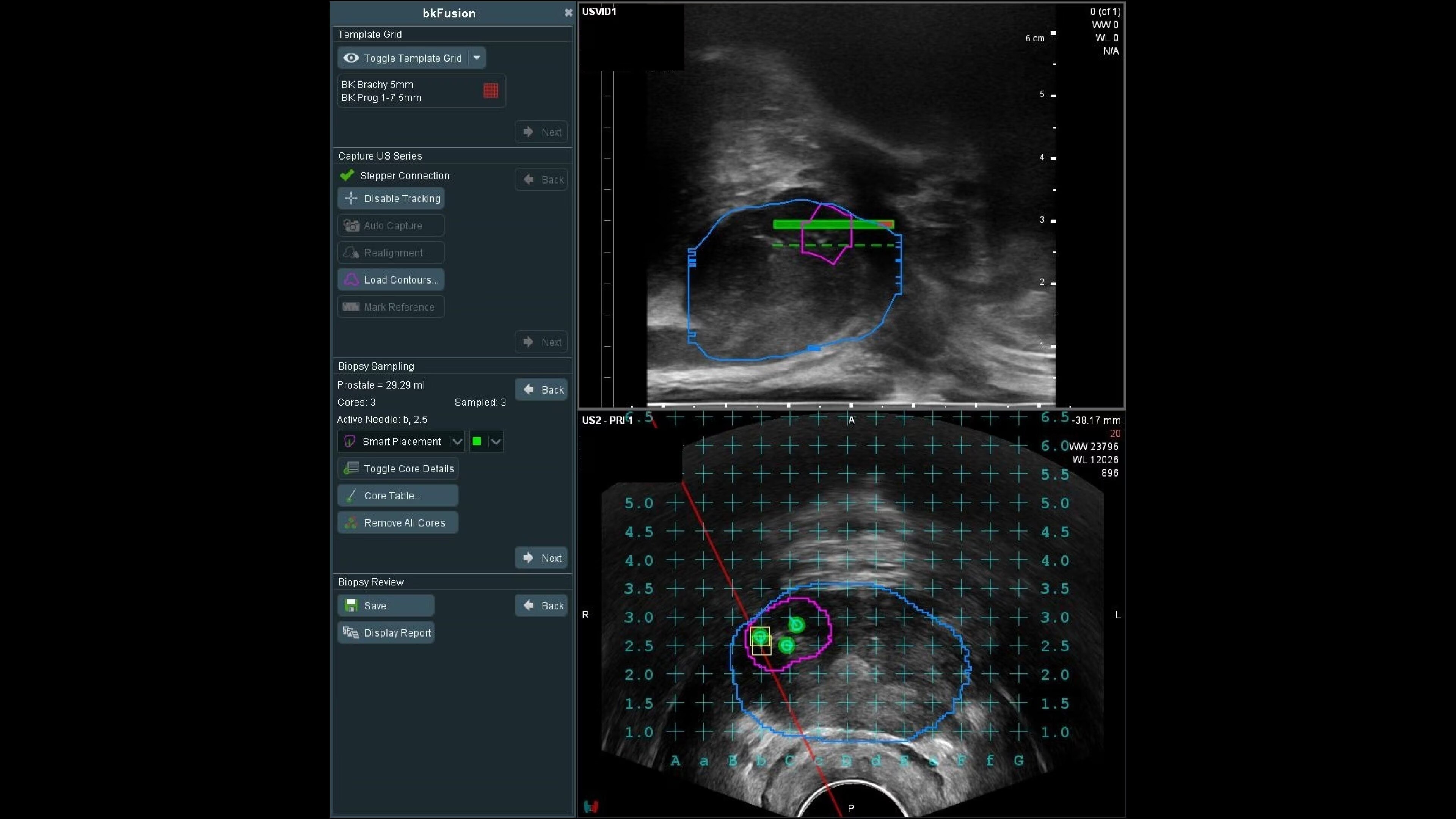Open the needle color dropdown chevron
Screen dimensions: 1456x819
pyautogui.click(x=496, y=441)
